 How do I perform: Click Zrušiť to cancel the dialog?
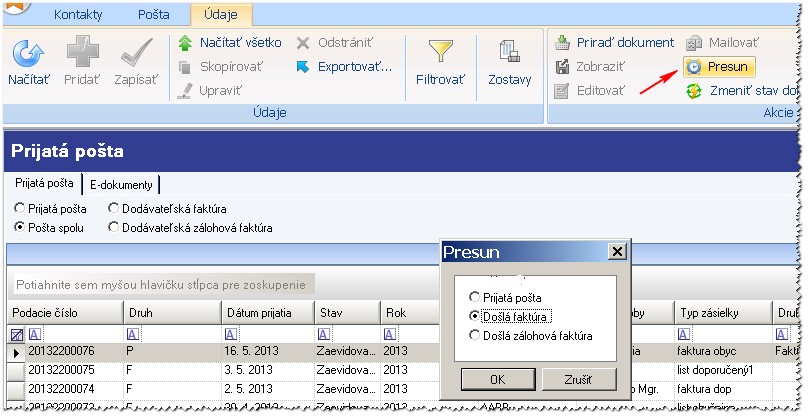click(578, 380)
